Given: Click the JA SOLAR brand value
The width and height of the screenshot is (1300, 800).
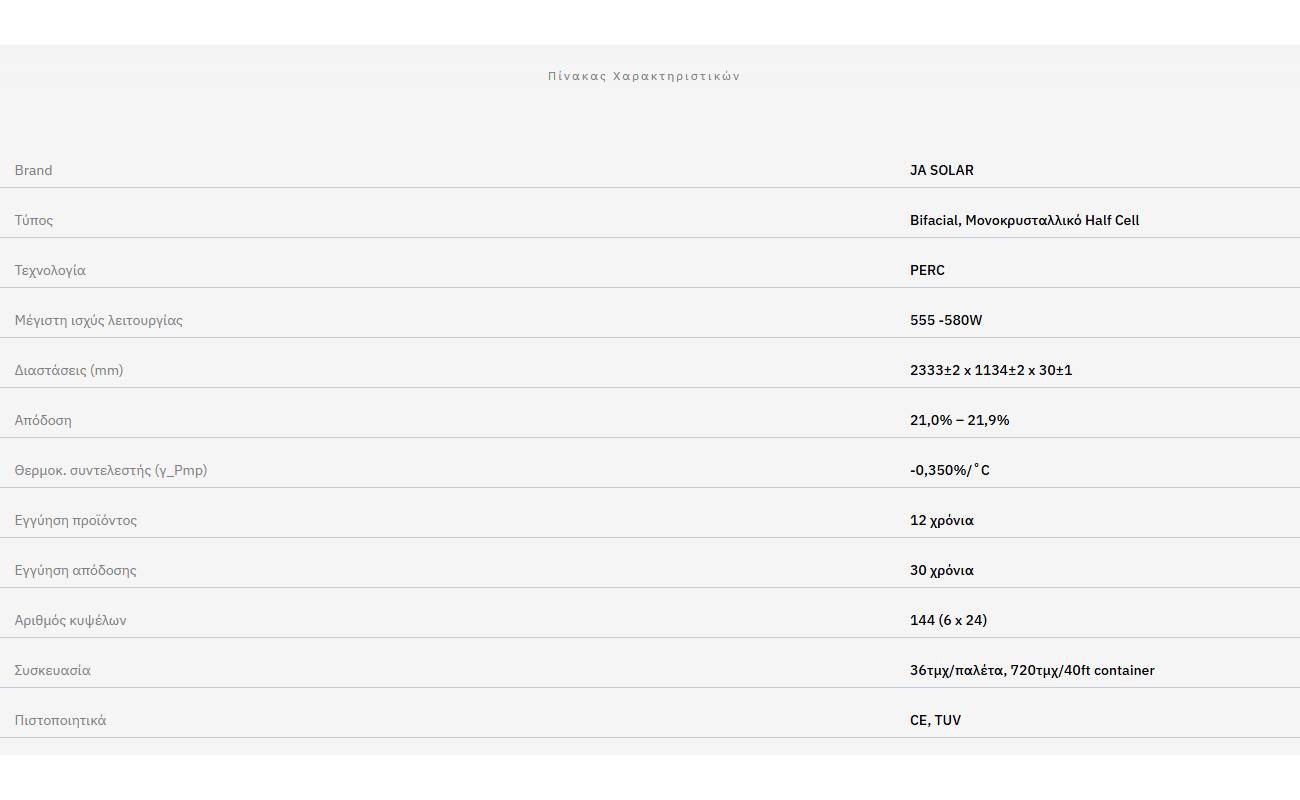Looking at the screenshot, I should point(941,170).
